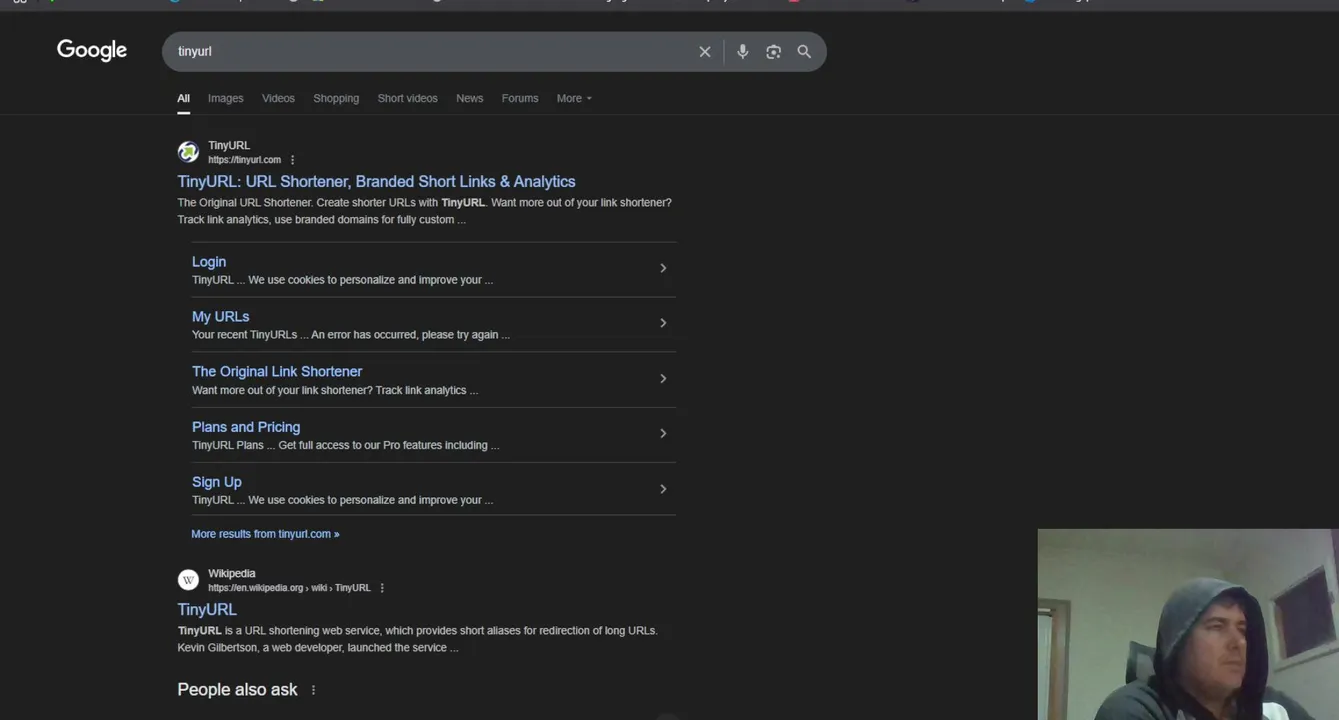Click the magnifying glass search button
Image resolution: width=1339 pixels, height=720 pixels.
point(804,52)
